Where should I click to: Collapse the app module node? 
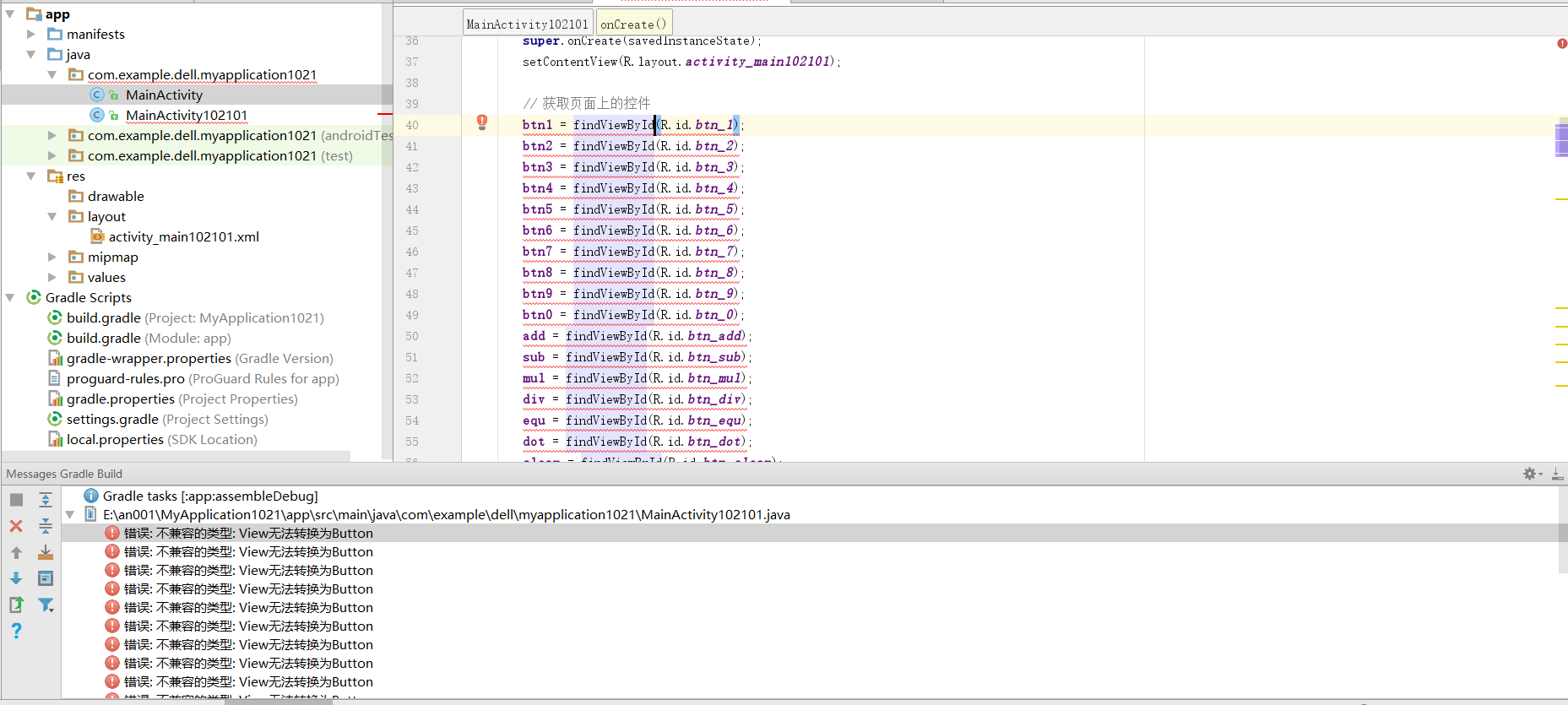(x=10, y=14)
